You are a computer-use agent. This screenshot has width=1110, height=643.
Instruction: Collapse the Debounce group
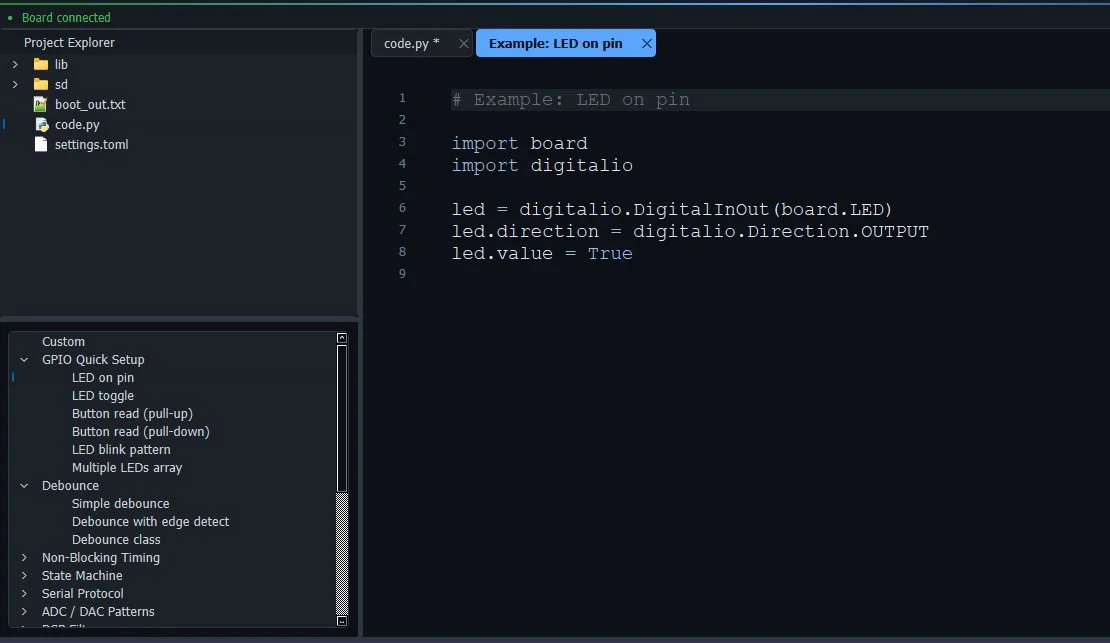pyautogui.click(x=24, y=486)
